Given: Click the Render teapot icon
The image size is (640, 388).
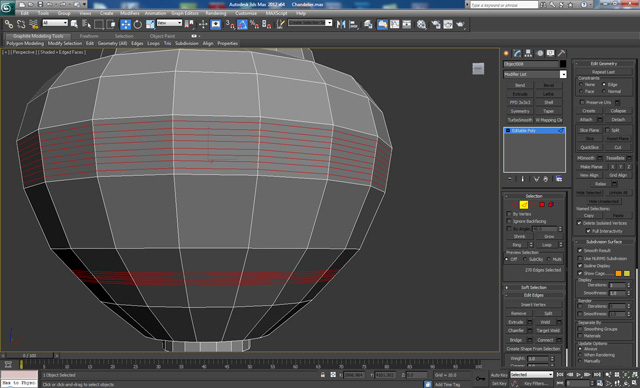Looking at the screenshot, I should point(461,24).
